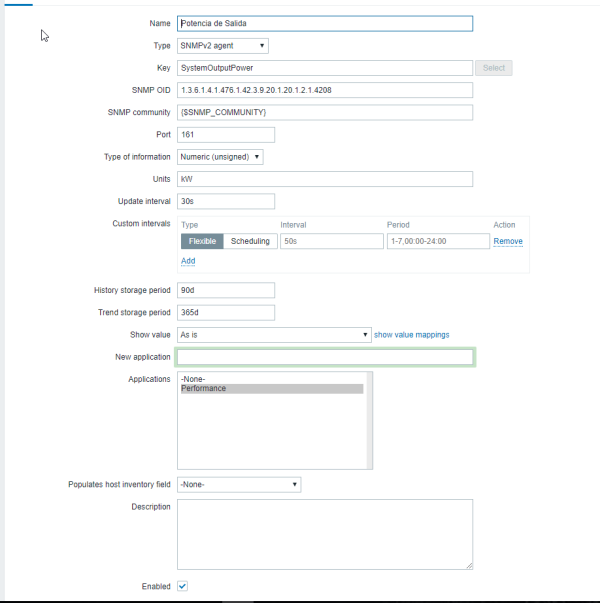Screen dimensions: 600x603
Task: Open the Type dropdown showing SNMPv2 agent
Action: [x=223, y=45]
